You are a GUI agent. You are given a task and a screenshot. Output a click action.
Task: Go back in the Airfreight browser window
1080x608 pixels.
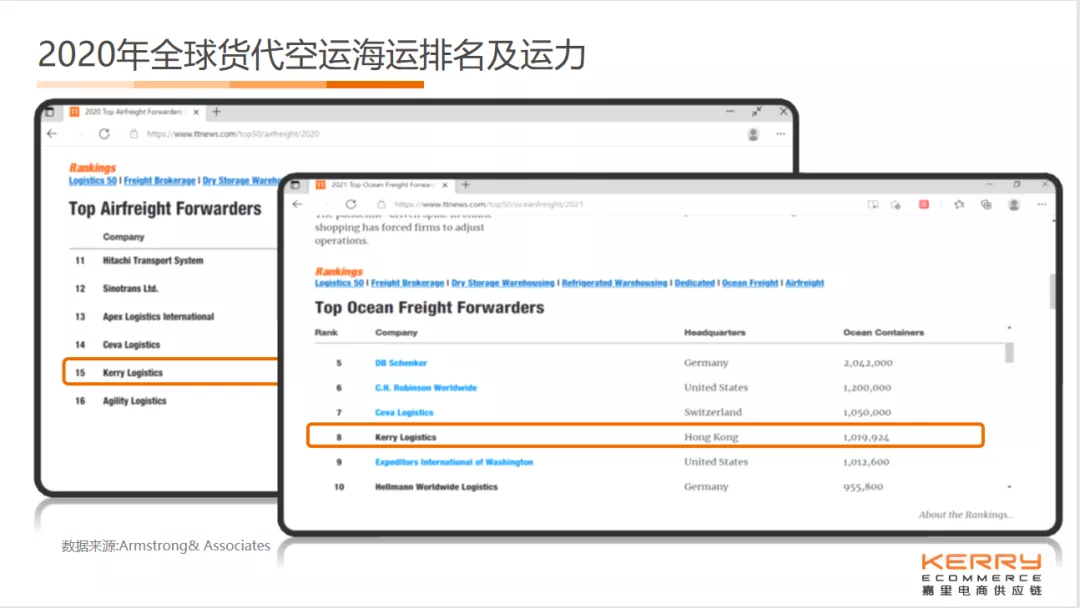point(52,134)
